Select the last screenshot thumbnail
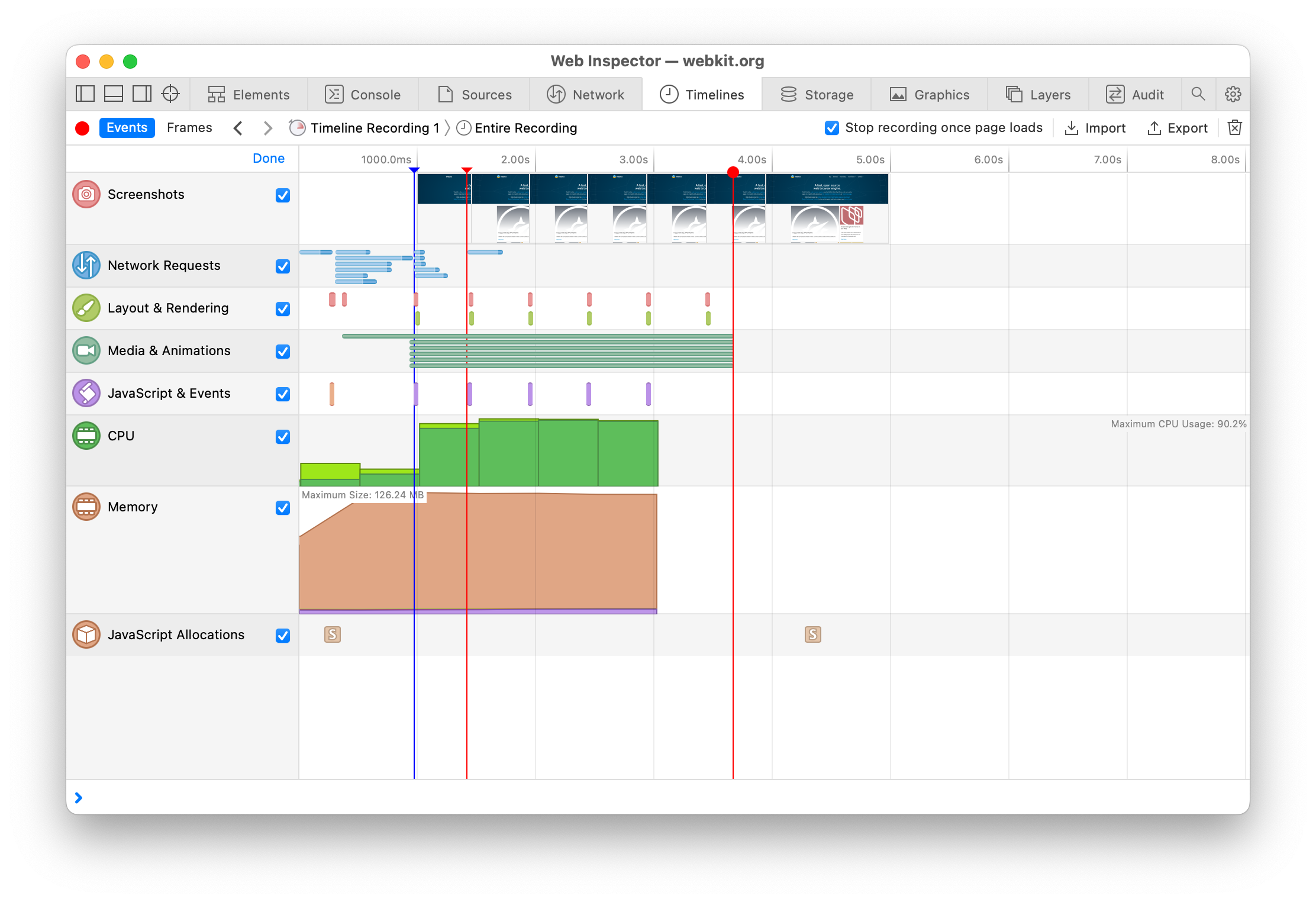Image resolution: width=1316 pixels, height=902 pixels. point(827,208)
